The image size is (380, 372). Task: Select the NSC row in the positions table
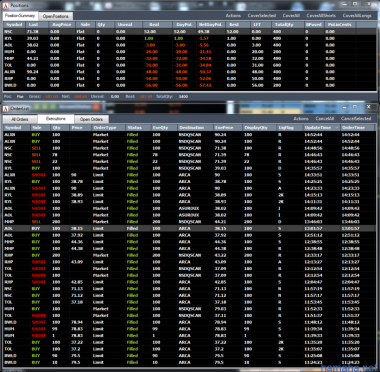point(190,32)
